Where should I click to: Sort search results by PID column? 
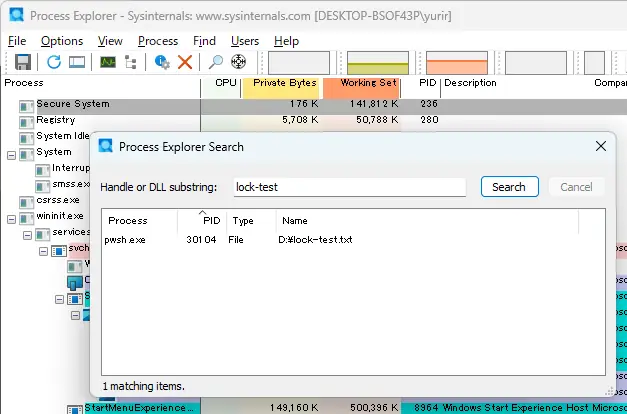pos(202,220)
